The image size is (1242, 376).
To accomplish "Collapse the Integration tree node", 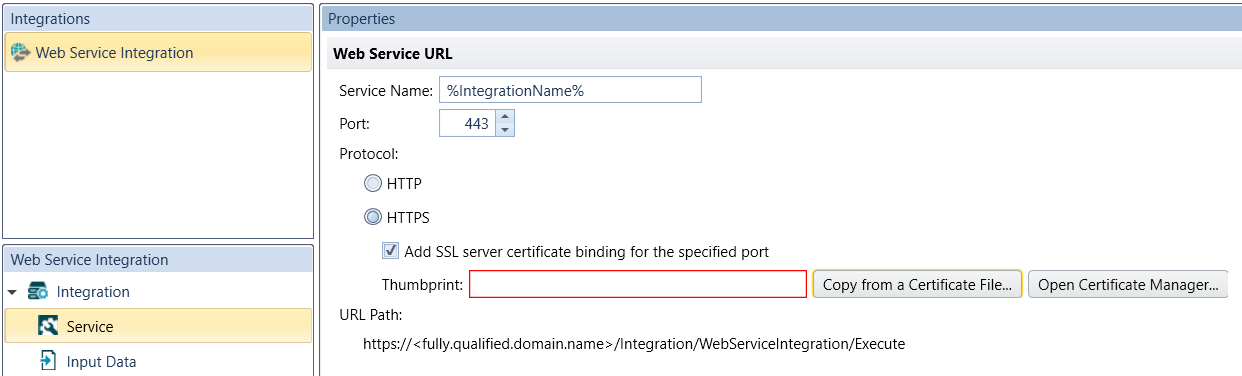I will point(13,292).
